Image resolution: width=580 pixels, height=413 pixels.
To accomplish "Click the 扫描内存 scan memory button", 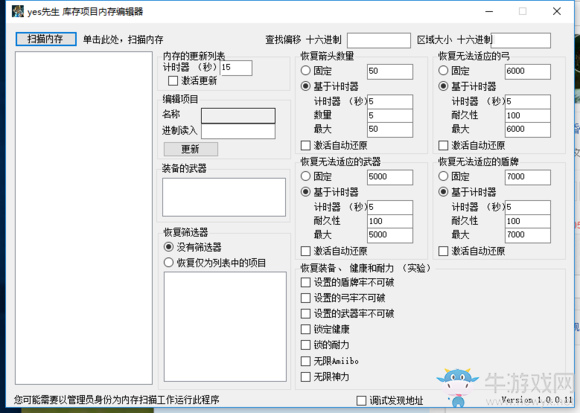I will click(46, 39).
